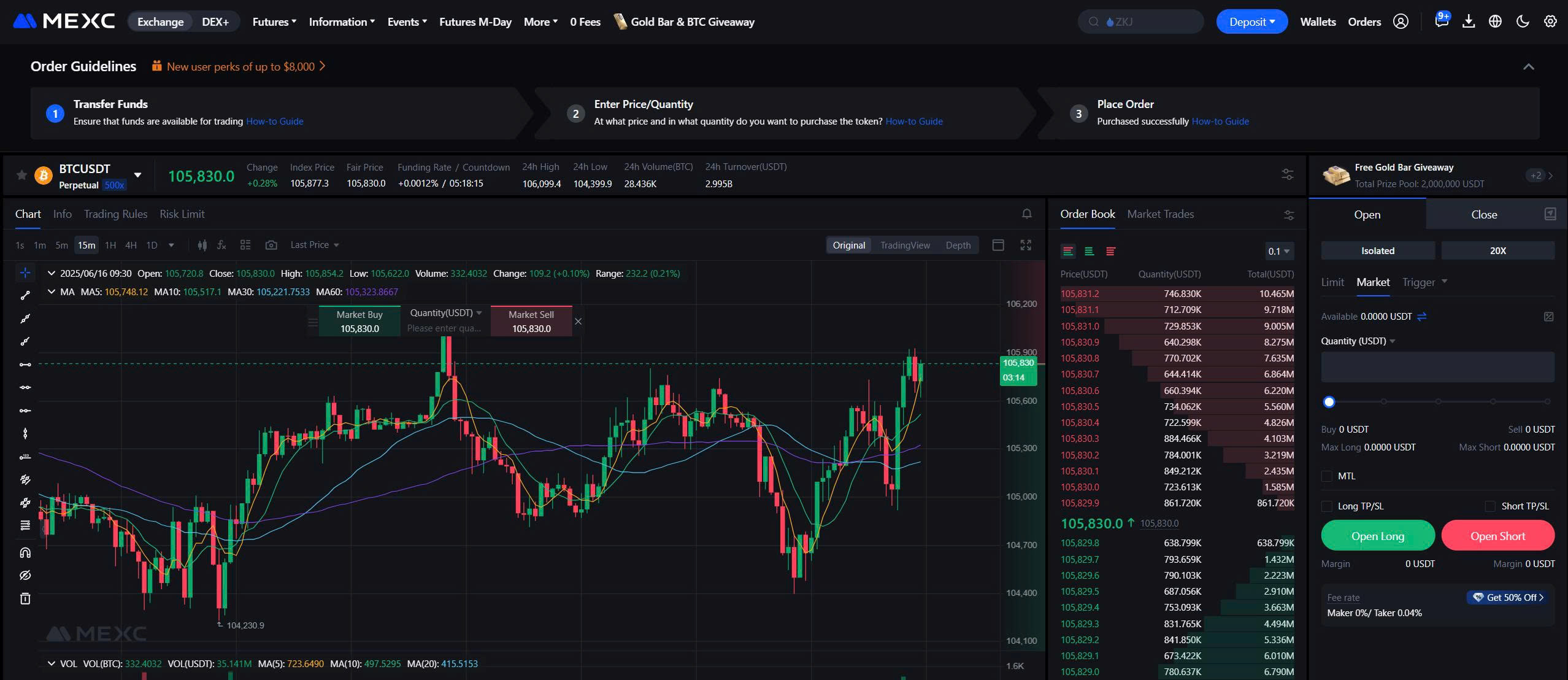Screen dimensions: 1568x680
Task: Delete drawings with trash icon
Action: click(x=25, y=598)
